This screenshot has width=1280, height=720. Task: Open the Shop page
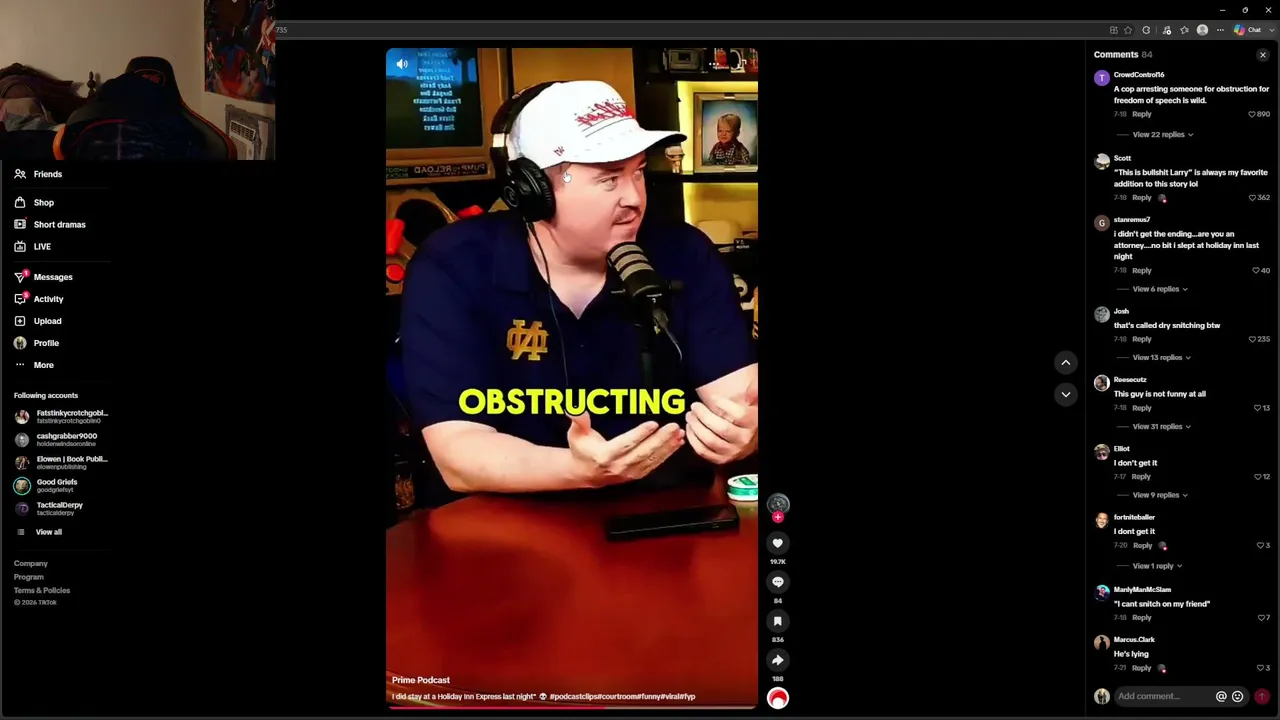tap(44, 203)
